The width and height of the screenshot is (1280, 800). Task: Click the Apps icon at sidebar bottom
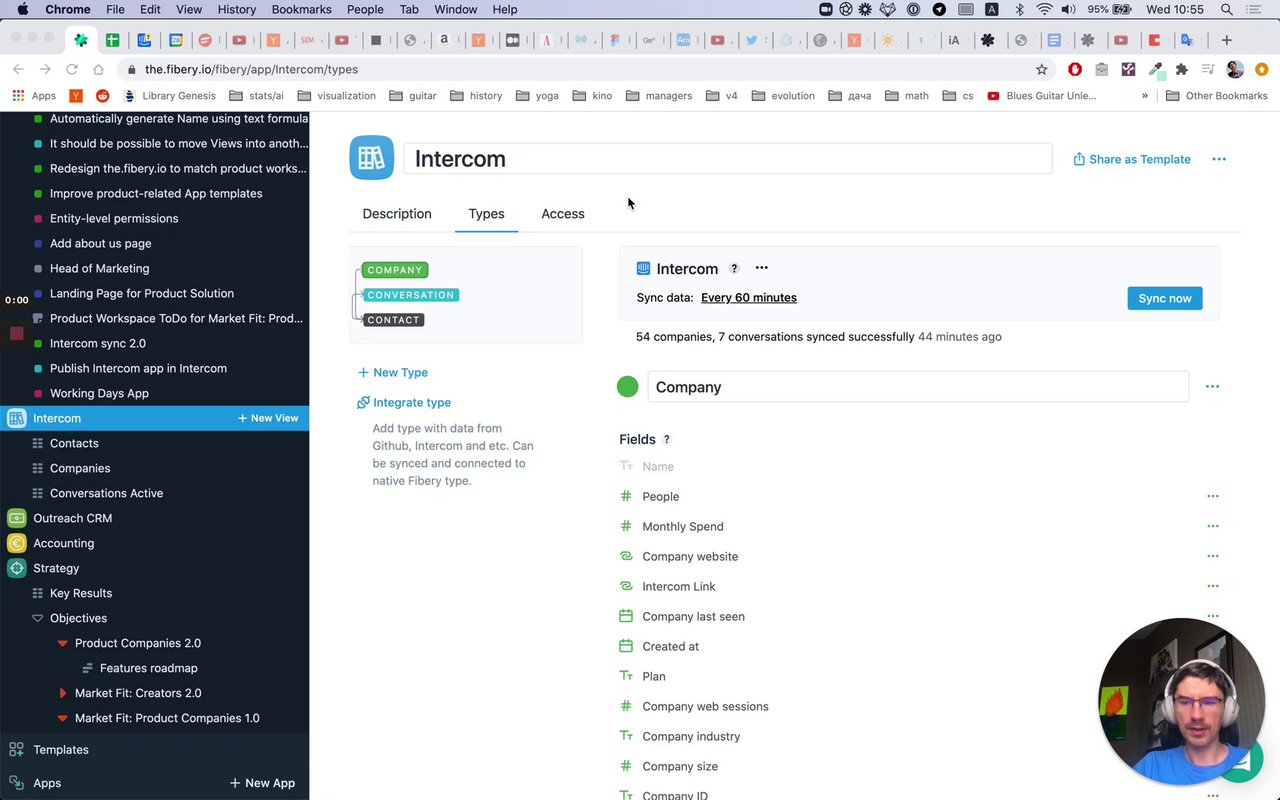[16, 783]
